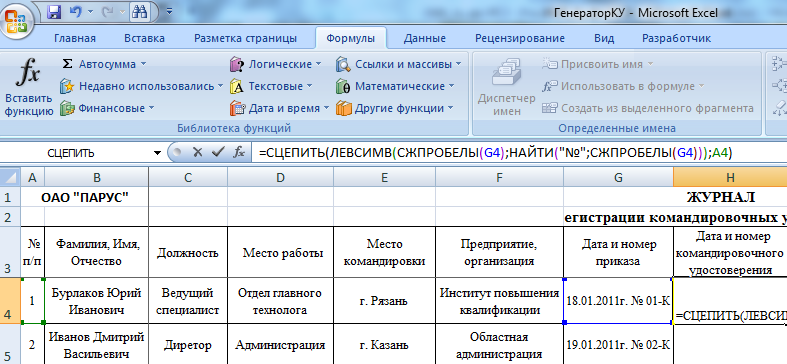Select column C header
Viewport: 787px width, 364px height.
[188, 177]
